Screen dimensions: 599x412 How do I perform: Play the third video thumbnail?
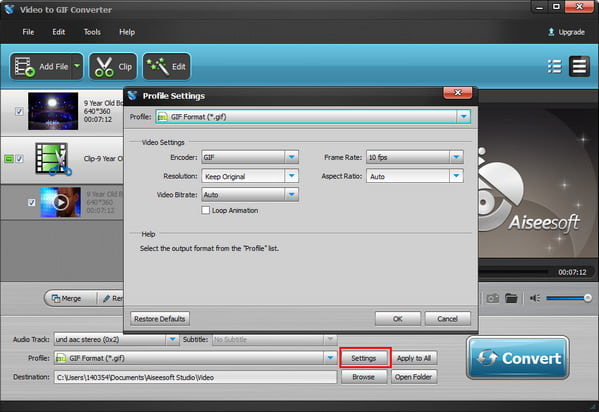point(60,202)
